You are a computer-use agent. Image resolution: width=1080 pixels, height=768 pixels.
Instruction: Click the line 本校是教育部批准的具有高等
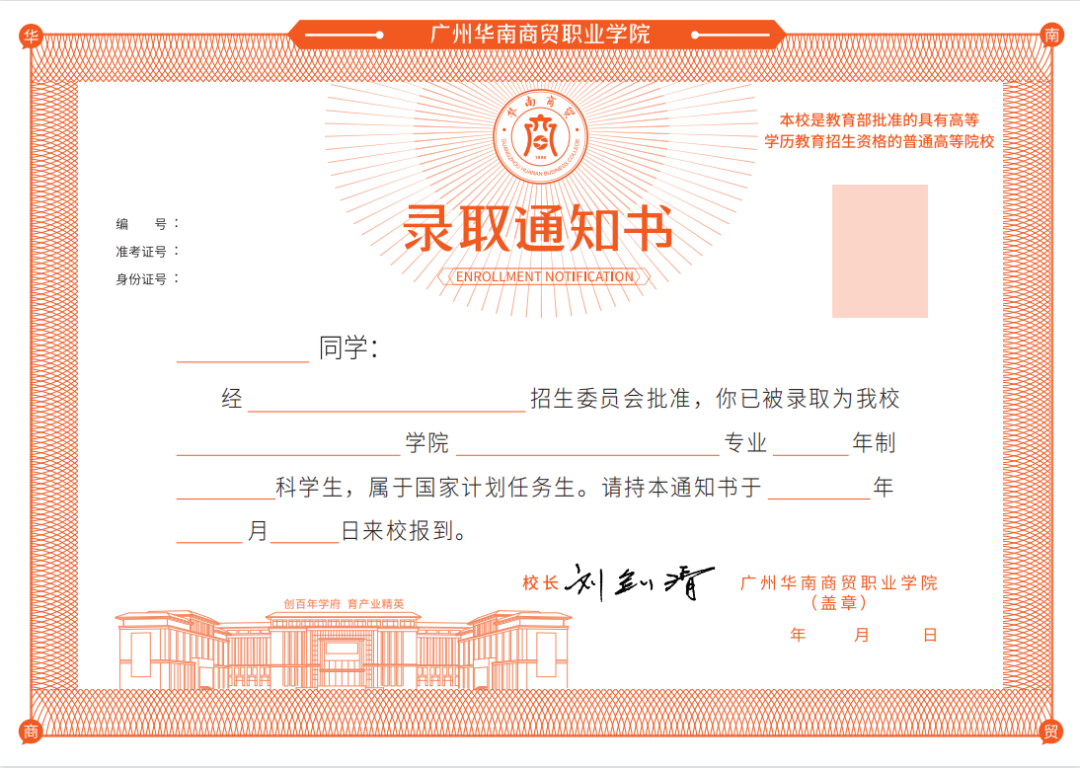(x=880, y=121)
